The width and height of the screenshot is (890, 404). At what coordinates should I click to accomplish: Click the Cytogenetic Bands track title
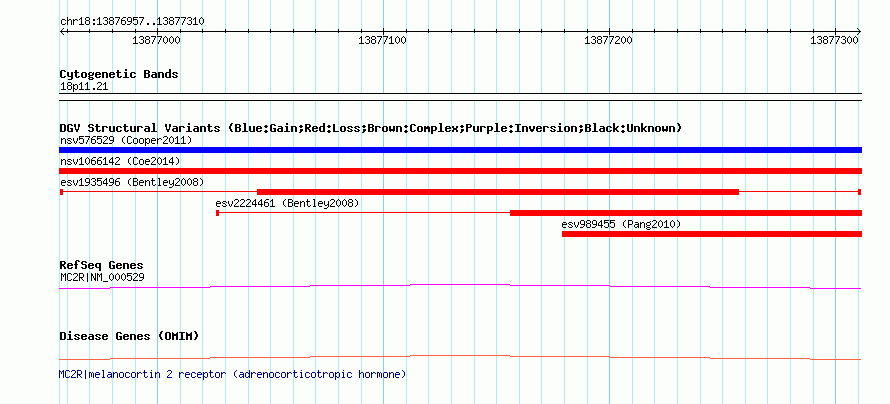point(119,74)
